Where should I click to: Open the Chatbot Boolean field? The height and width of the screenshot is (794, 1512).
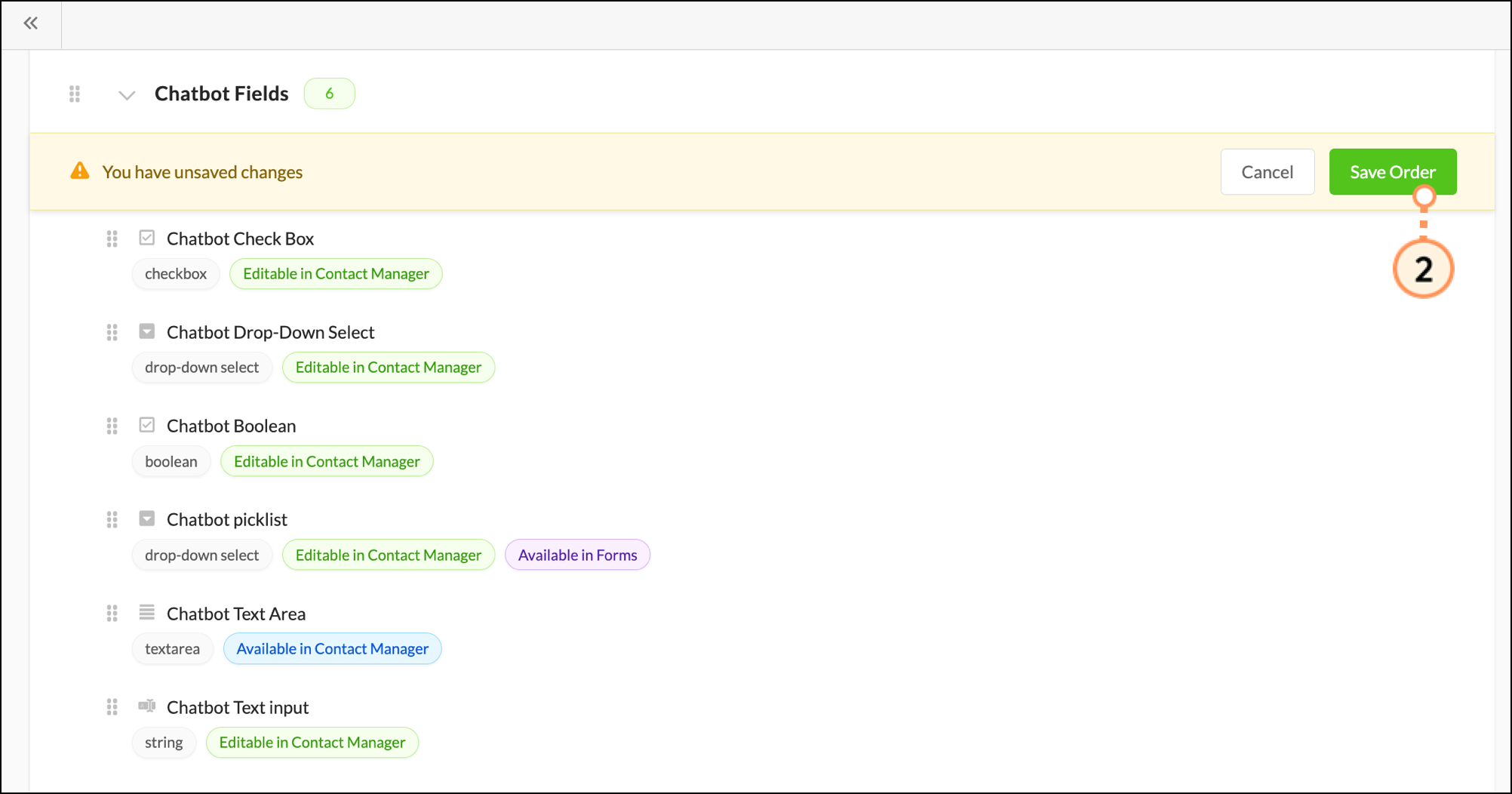tap(231, 426)
